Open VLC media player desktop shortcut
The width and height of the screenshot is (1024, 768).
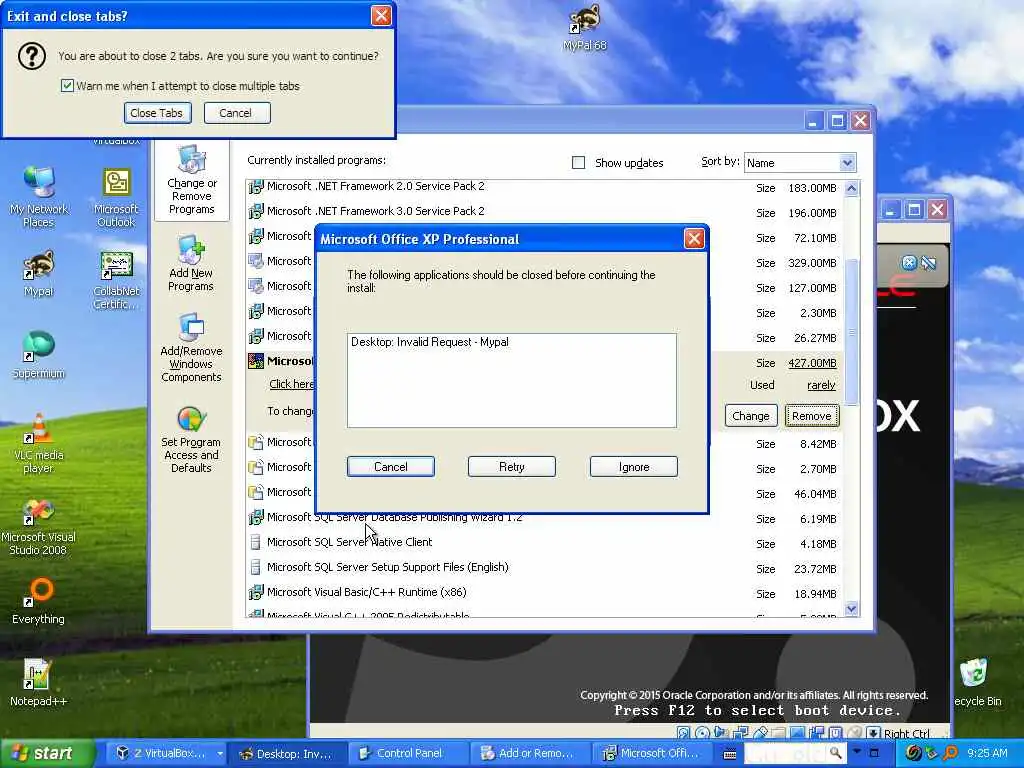tap(39, 443)
